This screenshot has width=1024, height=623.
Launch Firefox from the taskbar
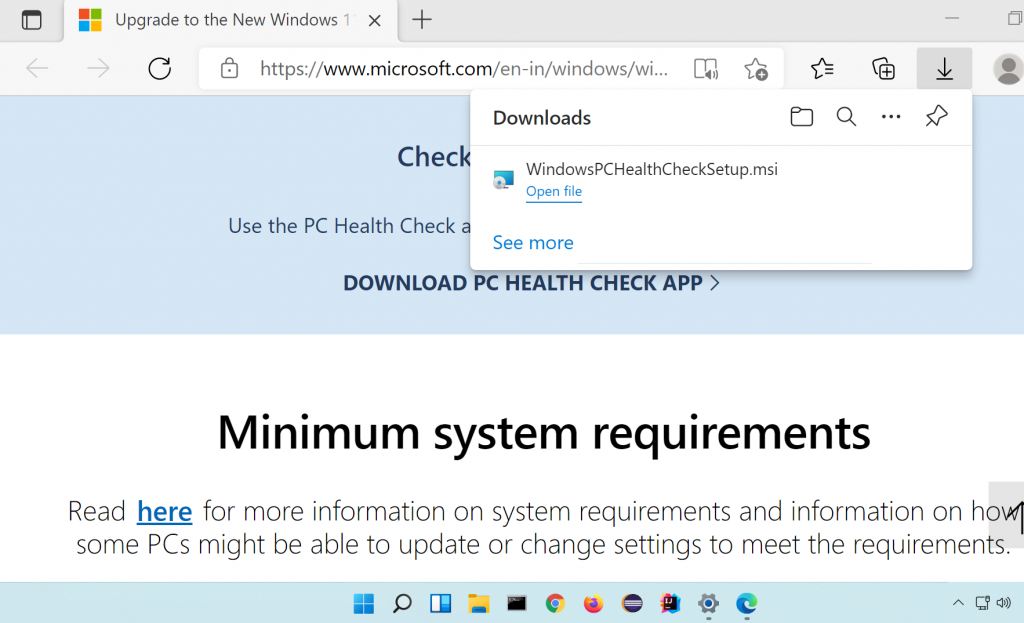click(593, 603)
